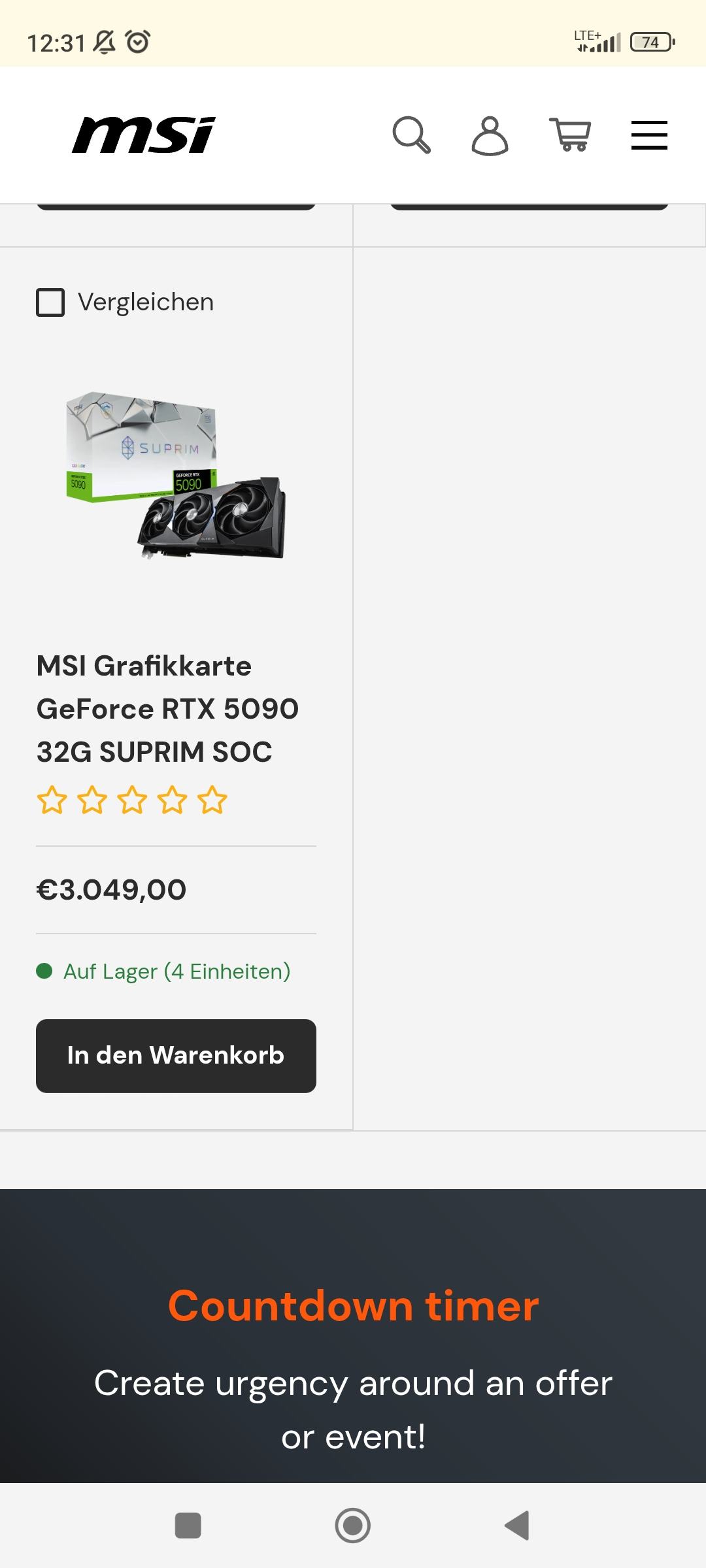
Task: Tap the €3.049,00 price
Action: [x=111, y=890]
